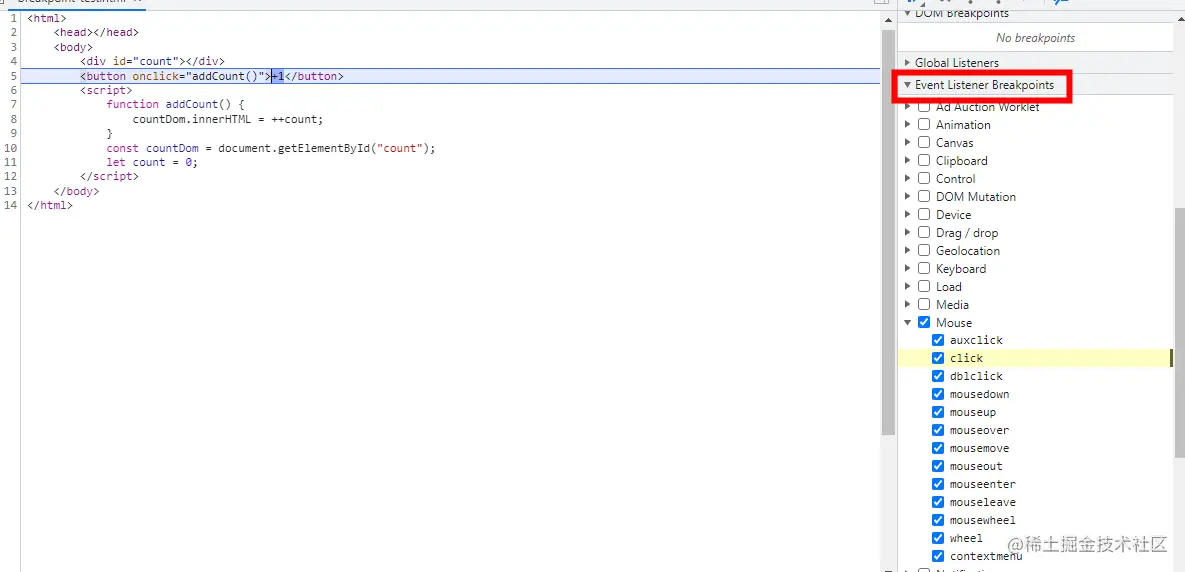Image resolution: width=1185 pixels, height=572 pixels.
Task: Click the "No breakpoints" message text
Action: 1035,38
